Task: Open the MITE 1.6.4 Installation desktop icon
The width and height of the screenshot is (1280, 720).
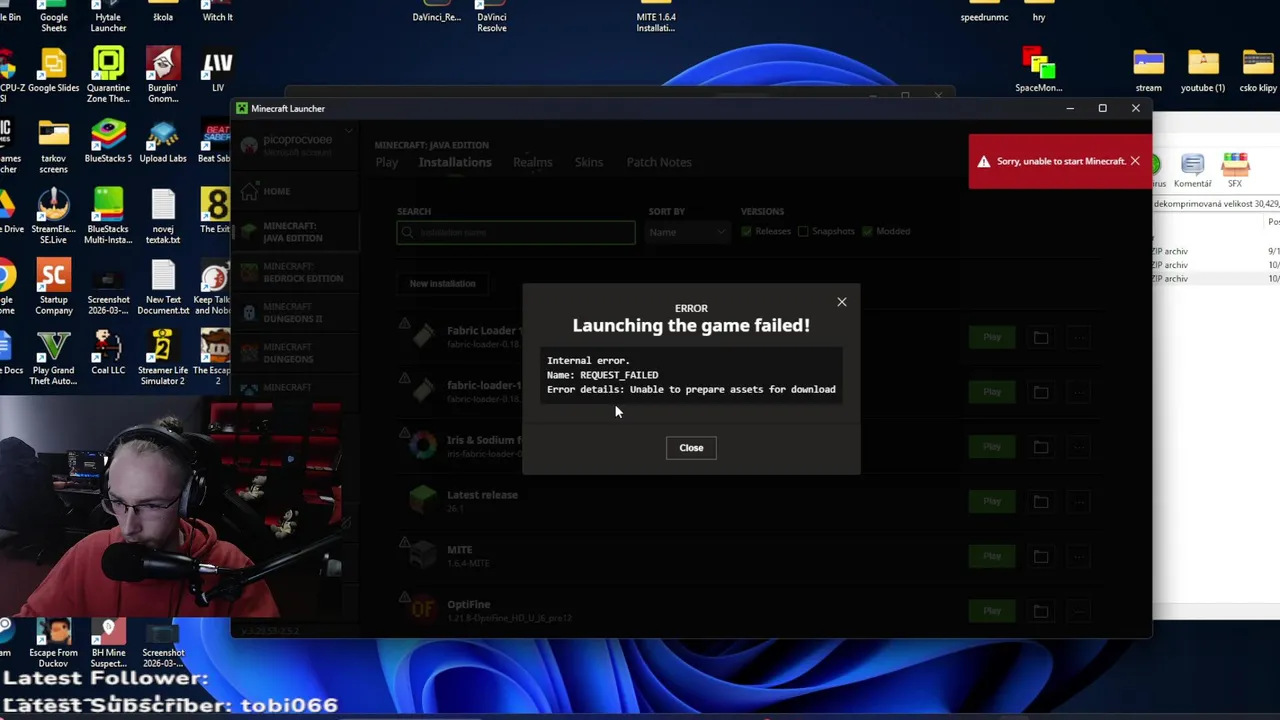Action: 656,16
